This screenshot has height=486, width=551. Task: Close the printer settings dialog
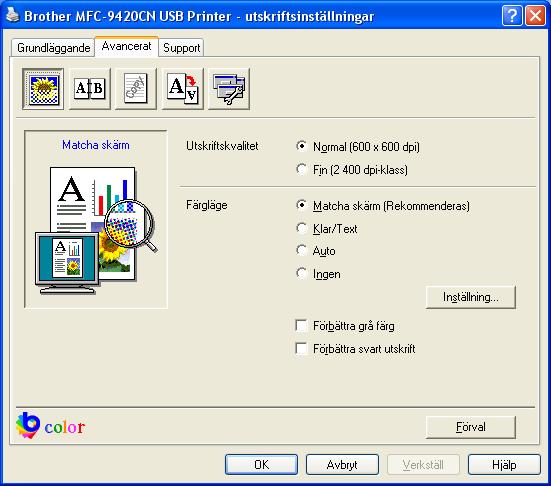(536, 16)
